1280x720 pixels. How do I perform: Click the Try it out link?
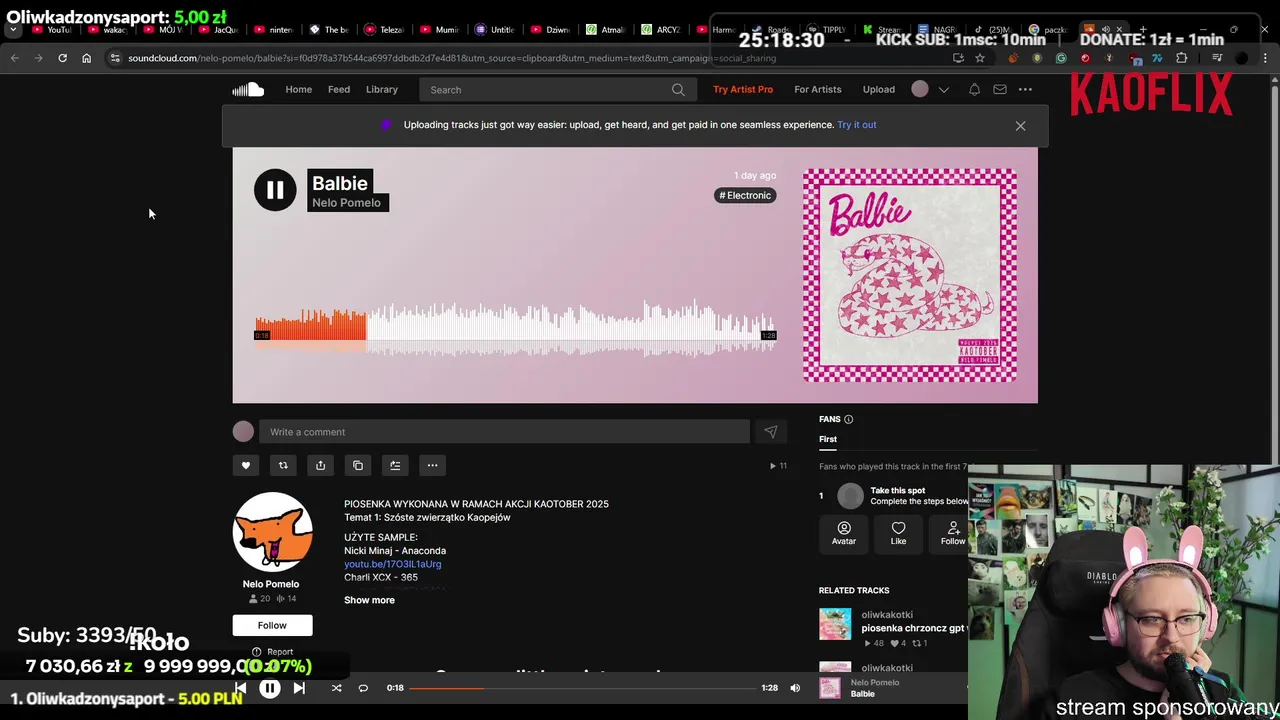click(x=857, y=125)
